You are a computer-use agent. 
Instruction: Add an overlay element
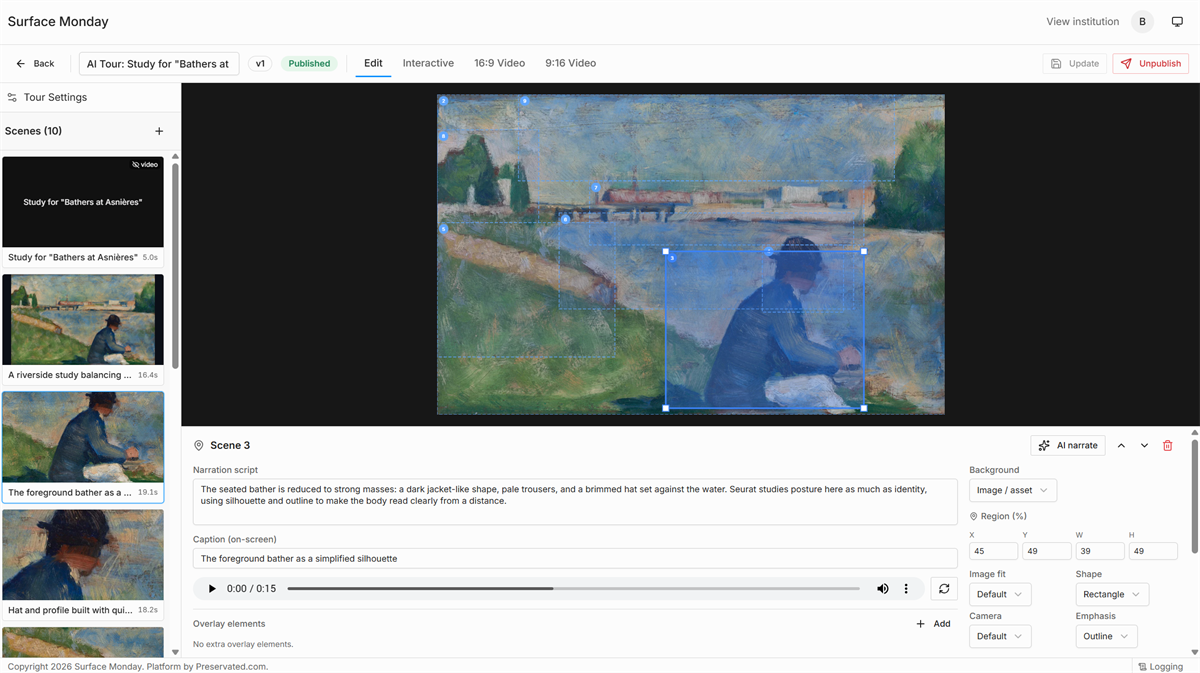(933, 624)
